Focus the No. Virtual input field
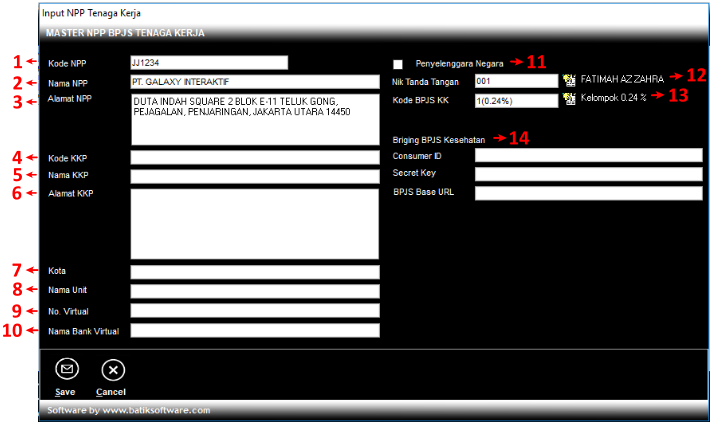710x422 pixels. point(255,311)
